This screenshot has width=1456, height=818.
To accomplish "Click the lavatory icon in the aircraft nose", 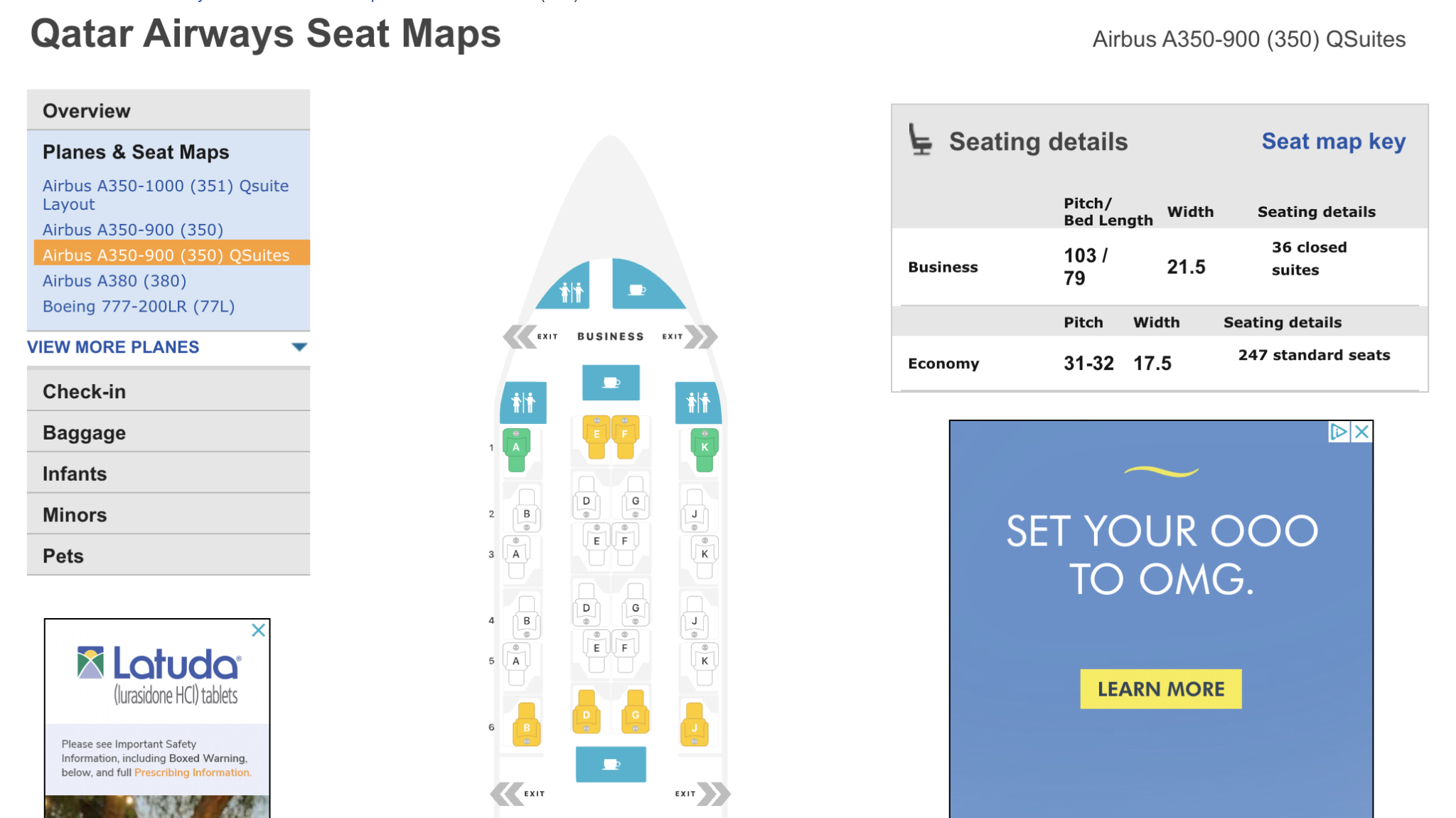I will tap(569, 290).
